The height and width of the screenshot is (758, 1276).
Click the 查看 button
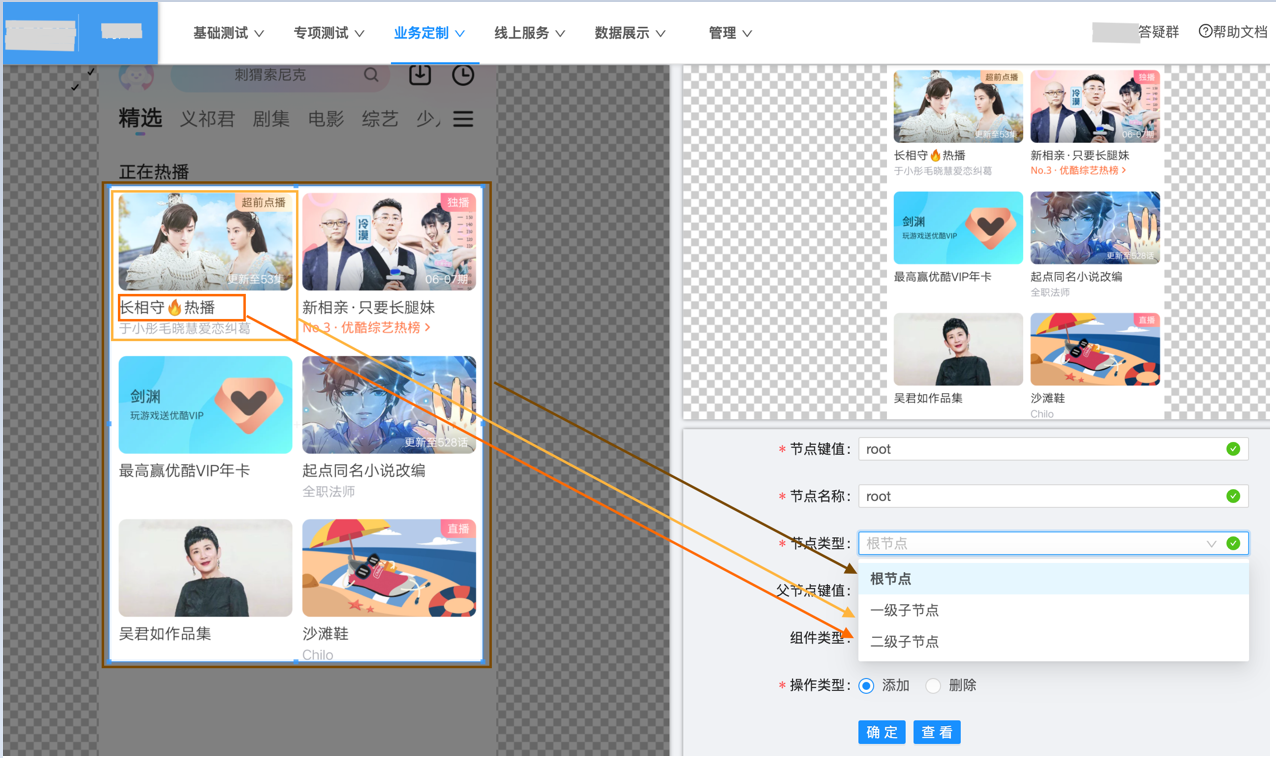click(937, 732)
